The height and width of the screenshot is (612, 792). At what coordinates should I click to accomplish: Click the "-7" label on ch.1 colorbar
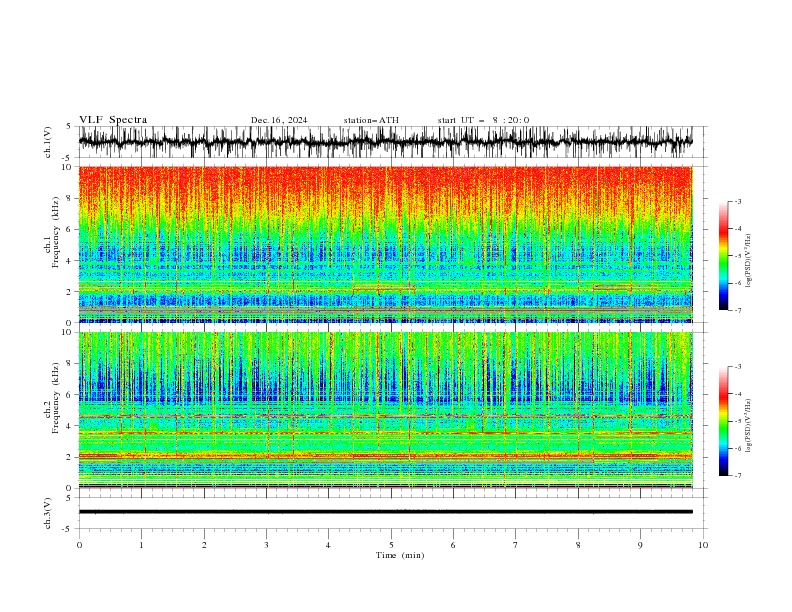[738, 310]
